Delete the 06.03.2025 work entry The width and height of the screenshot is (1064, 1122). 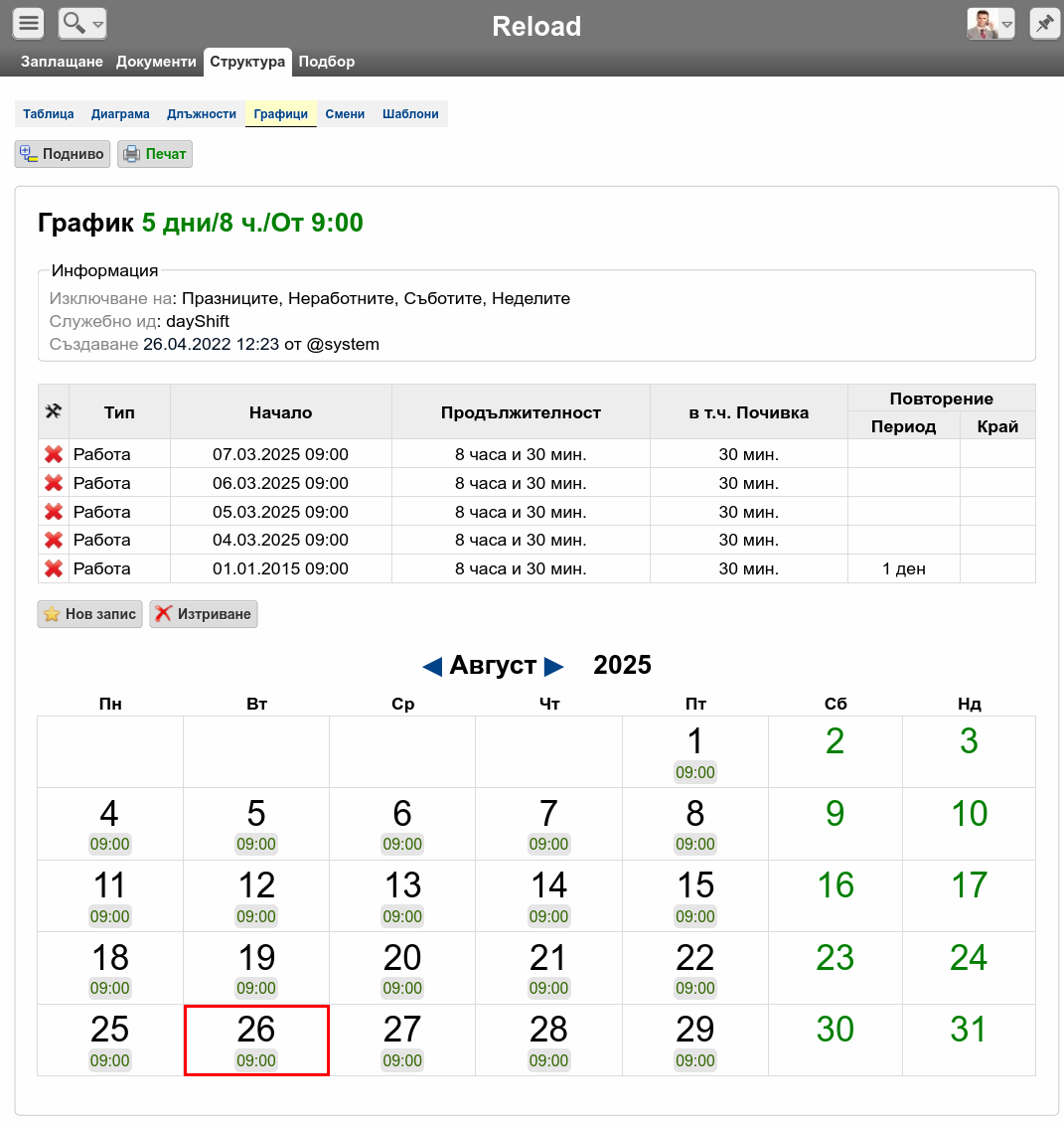click(54, 483)
